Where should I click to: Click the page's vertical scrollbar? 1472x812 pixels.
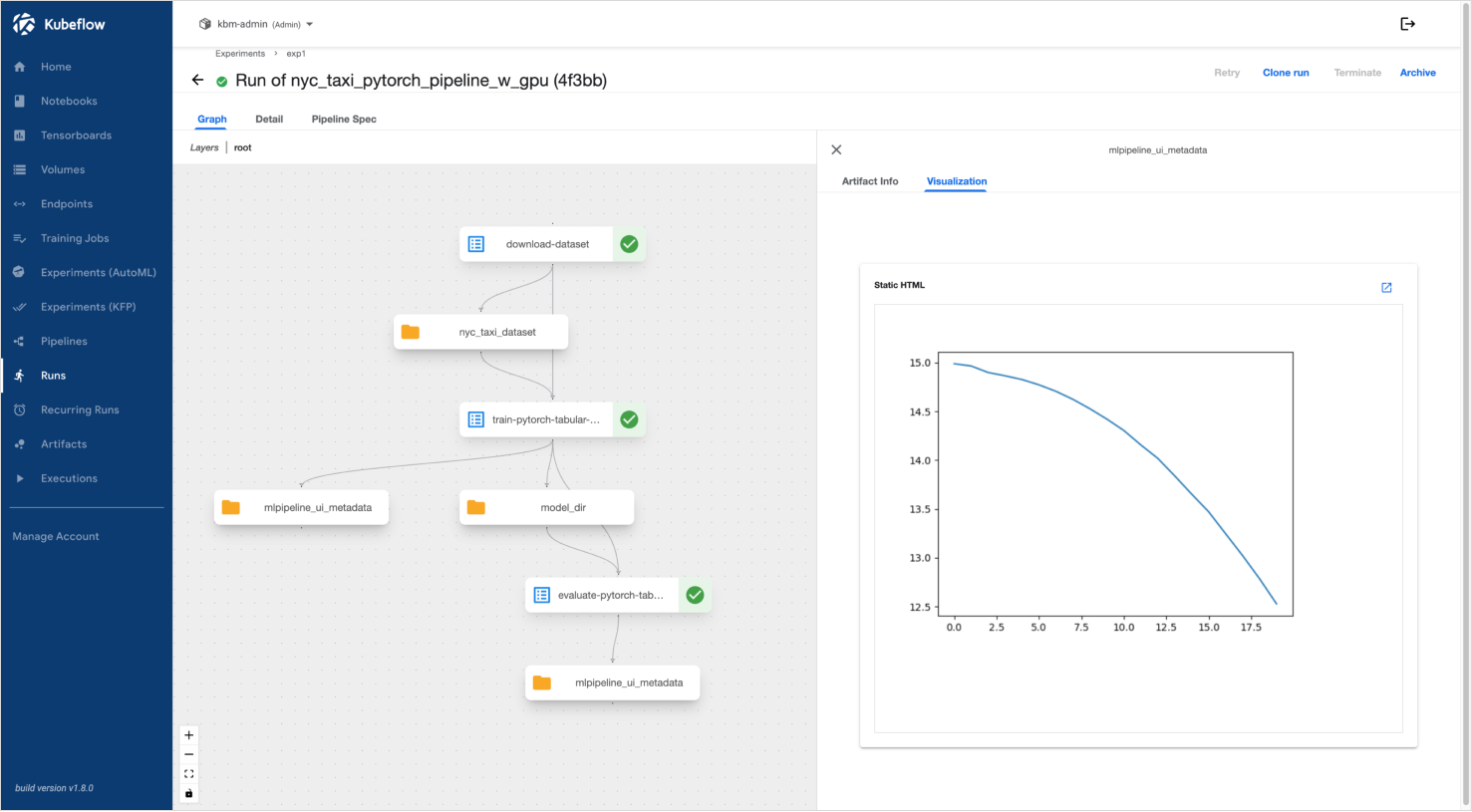coord(1466,406)
